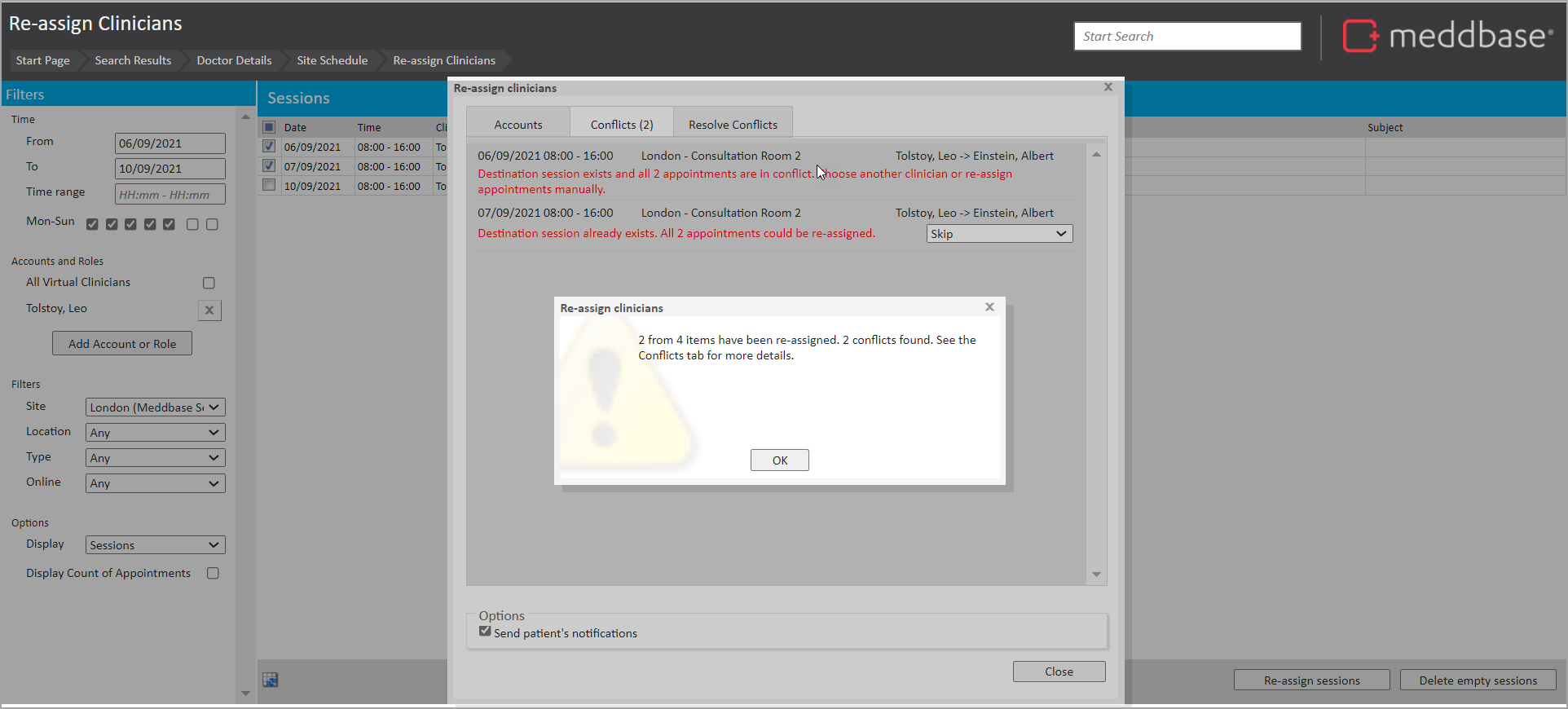Image resolution: width=1568 pixels, height=709 pixels.
Task: Click the save icon below the sessions list
Action: (271, 680)
